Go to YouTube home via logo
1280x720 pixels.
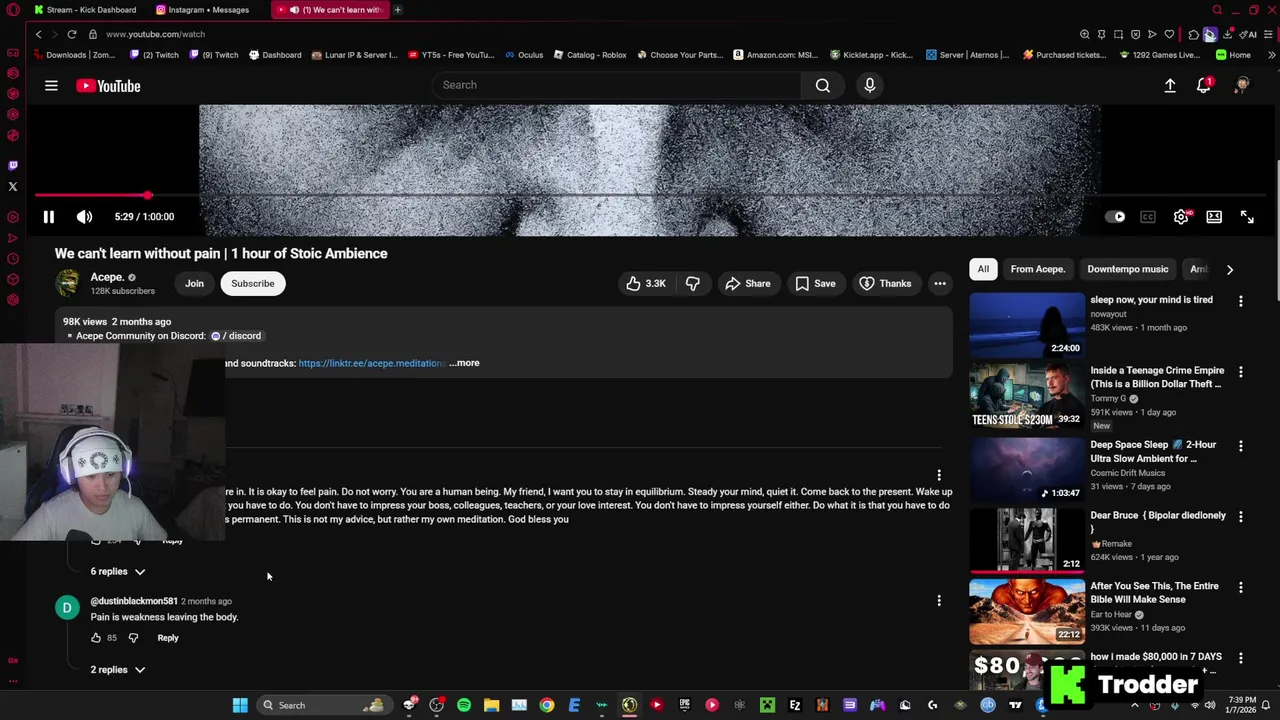(x=108, y=86)
